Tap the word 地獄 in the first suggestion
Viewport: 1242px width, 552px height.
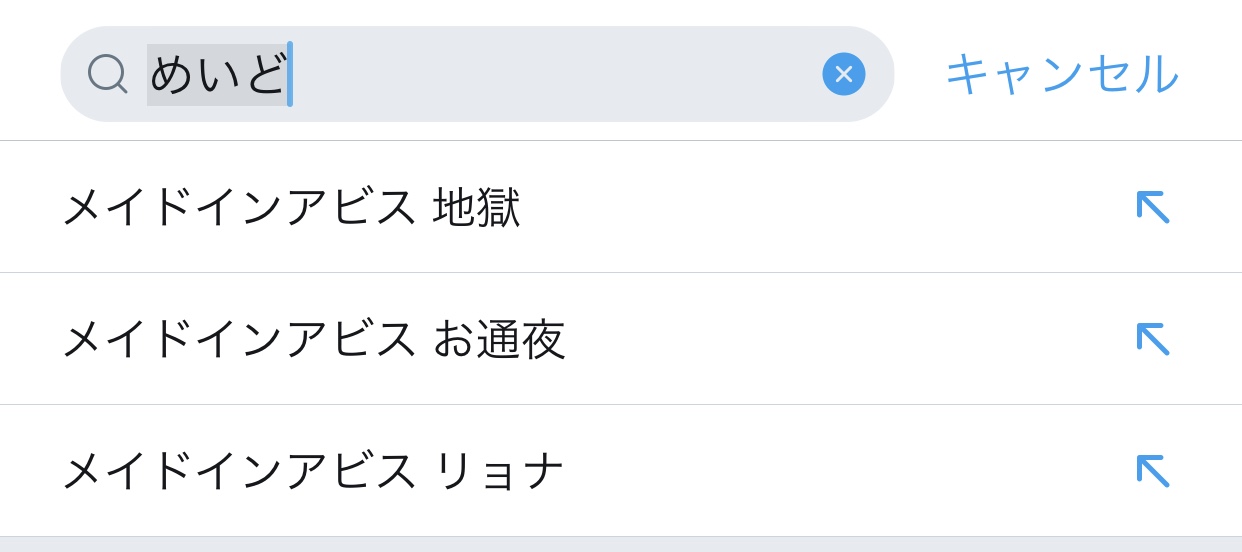pos(476,208)
